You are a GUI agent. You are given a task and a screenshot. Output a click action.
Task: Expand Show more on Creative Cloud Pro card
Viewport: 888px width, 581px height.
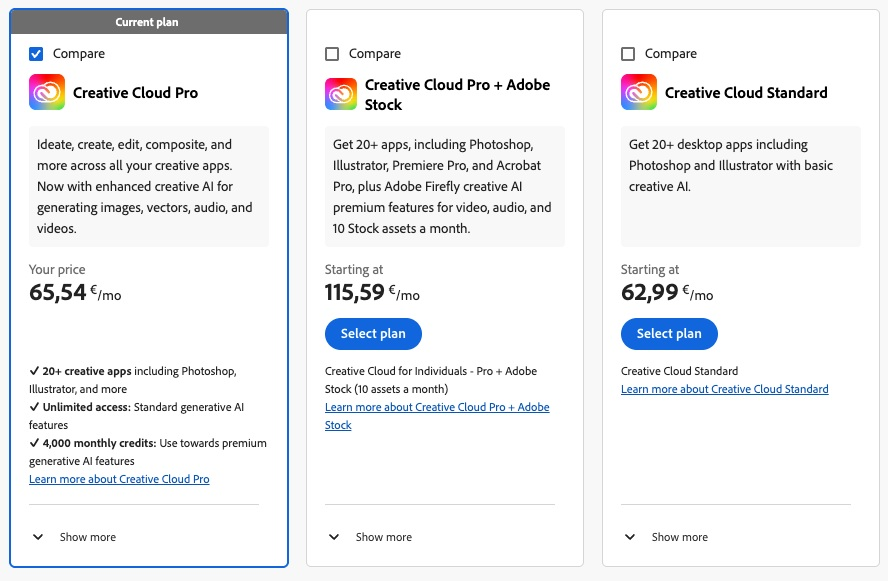click(x=75, y=537)
